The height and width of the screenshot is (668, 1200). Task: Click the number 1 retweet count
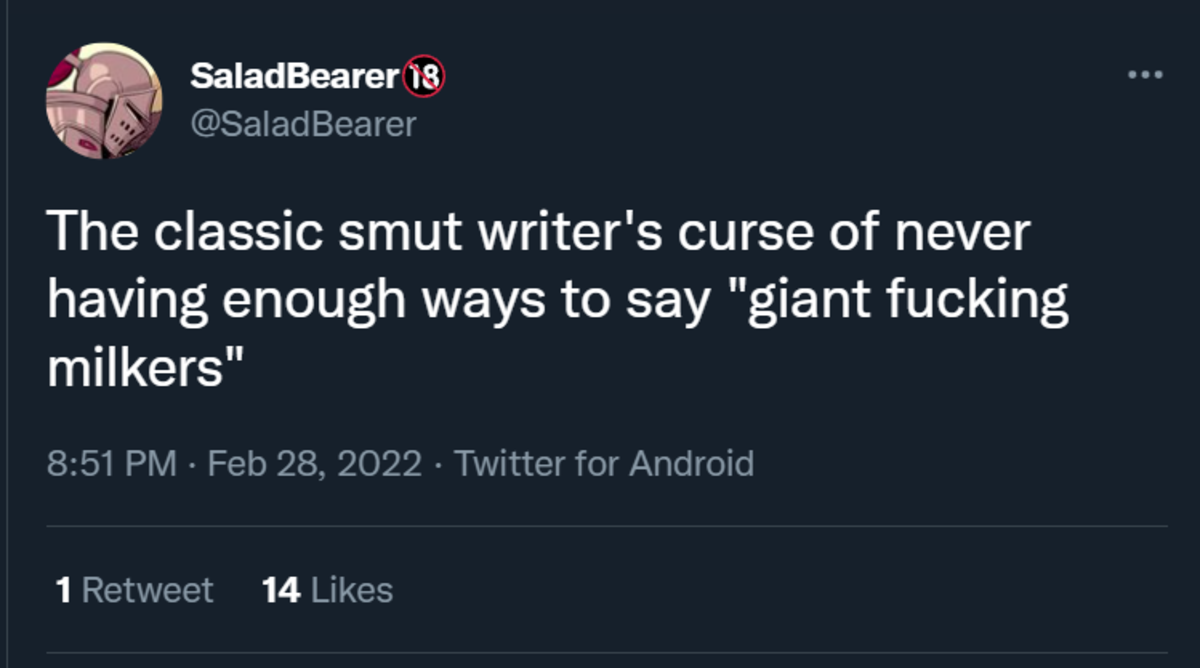(64, 590)
